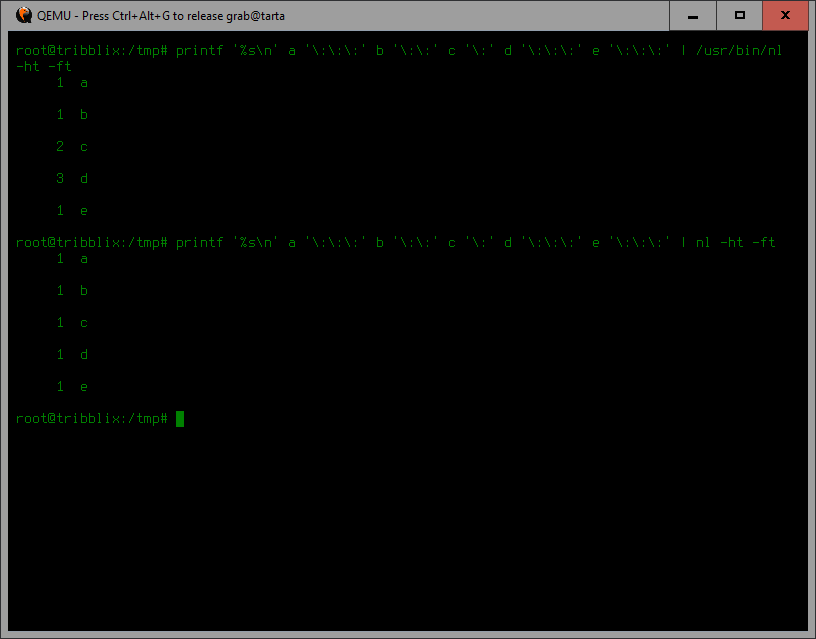Click the line numbered 3 with letter d
The image size is (816, 639).
72,179
